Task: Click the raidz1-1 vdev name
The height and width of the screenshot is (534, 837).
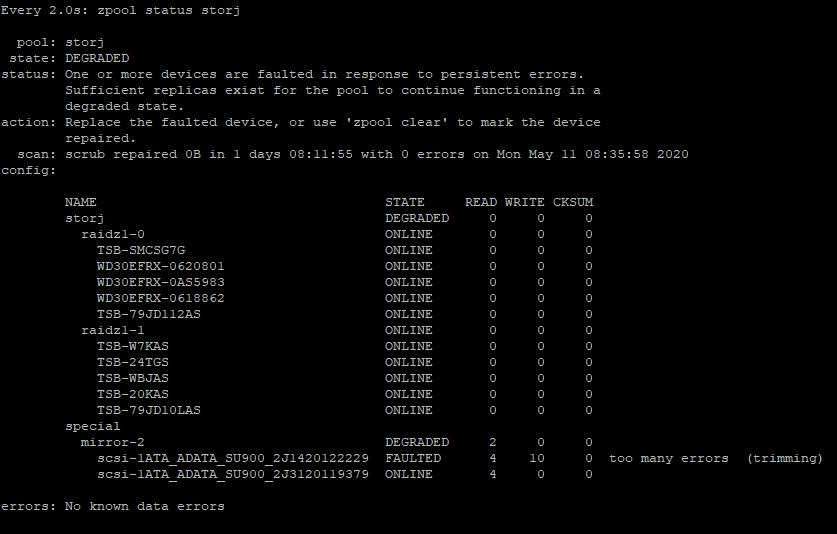Action: point(112,330)
